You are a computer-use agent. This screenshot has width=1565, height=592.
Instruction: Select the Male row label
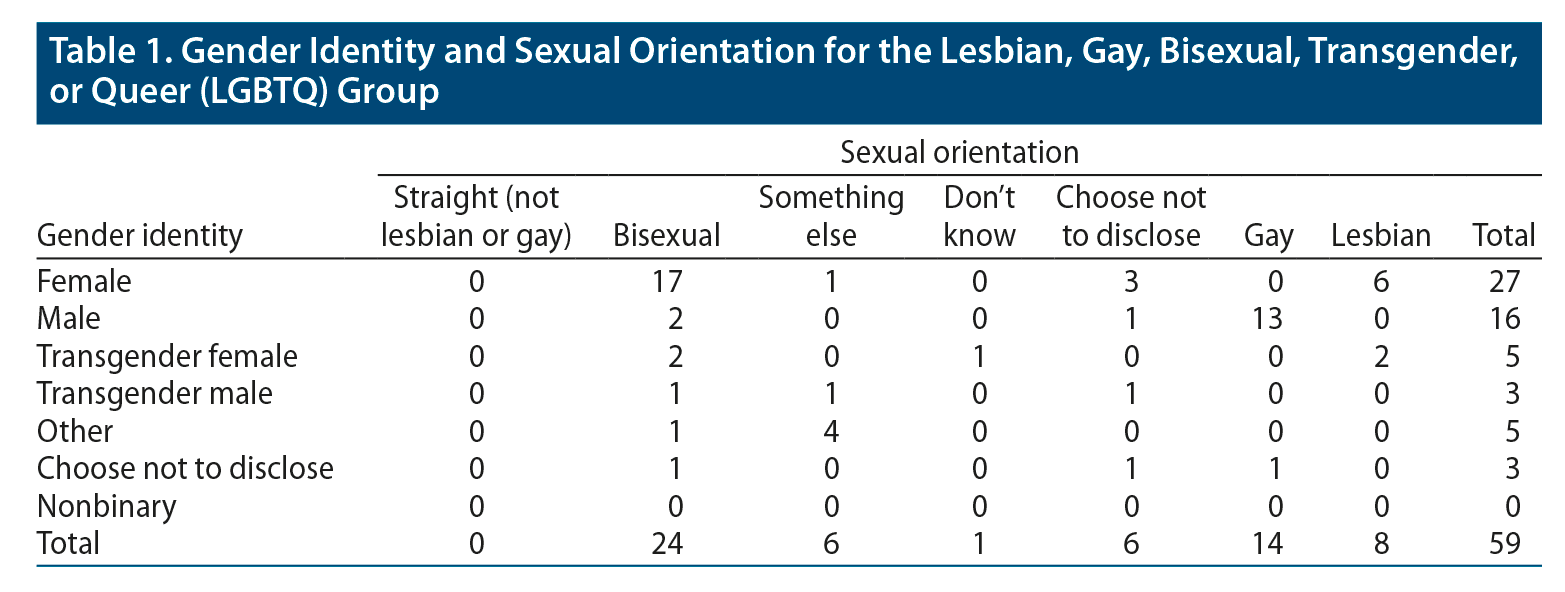69,319
